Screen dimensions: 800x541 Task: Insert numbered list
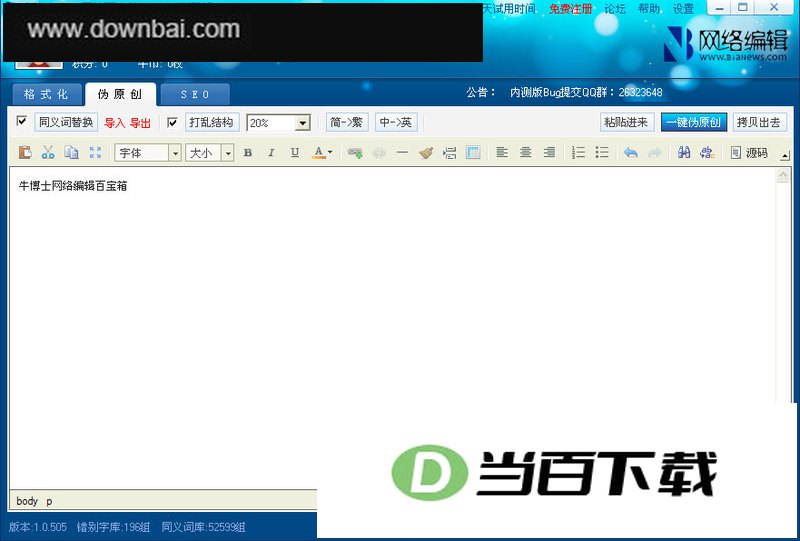(x=578, y=153)
